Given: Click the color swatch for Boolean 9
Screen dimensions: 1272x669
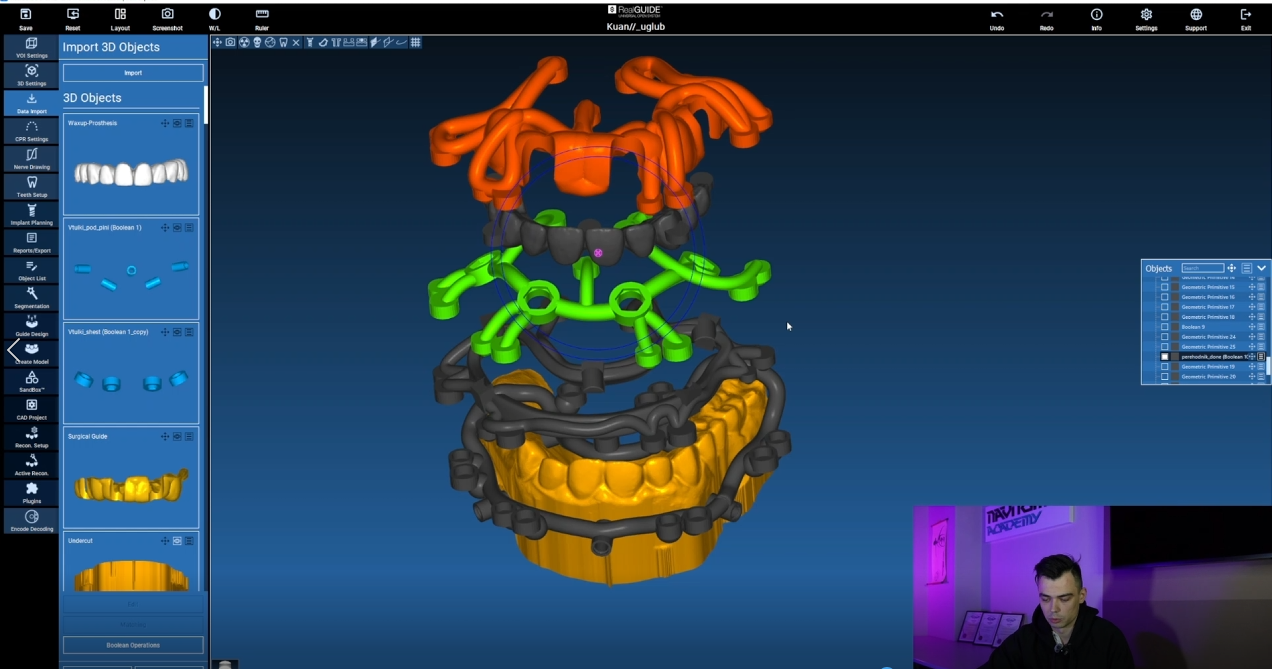Looking at the screenshot, I should tap(1175, 327).
